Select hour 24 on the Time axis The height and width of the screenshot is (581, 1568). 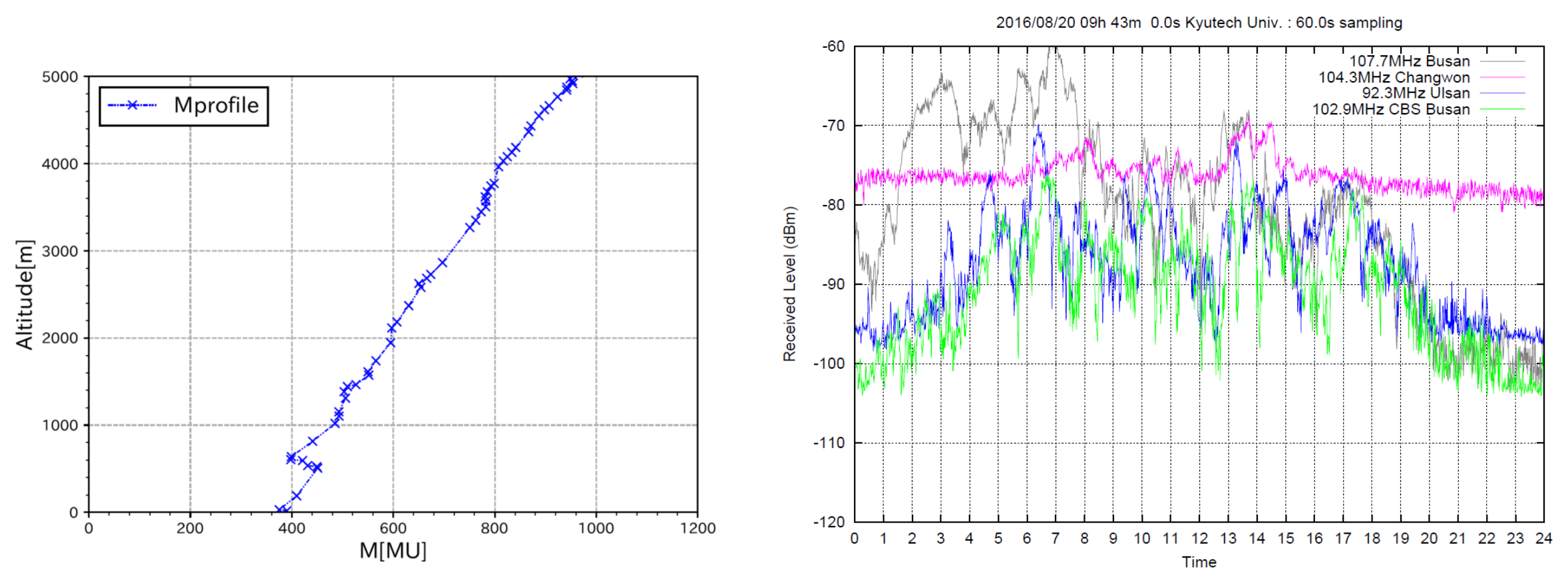click(x=1543, y=538)
